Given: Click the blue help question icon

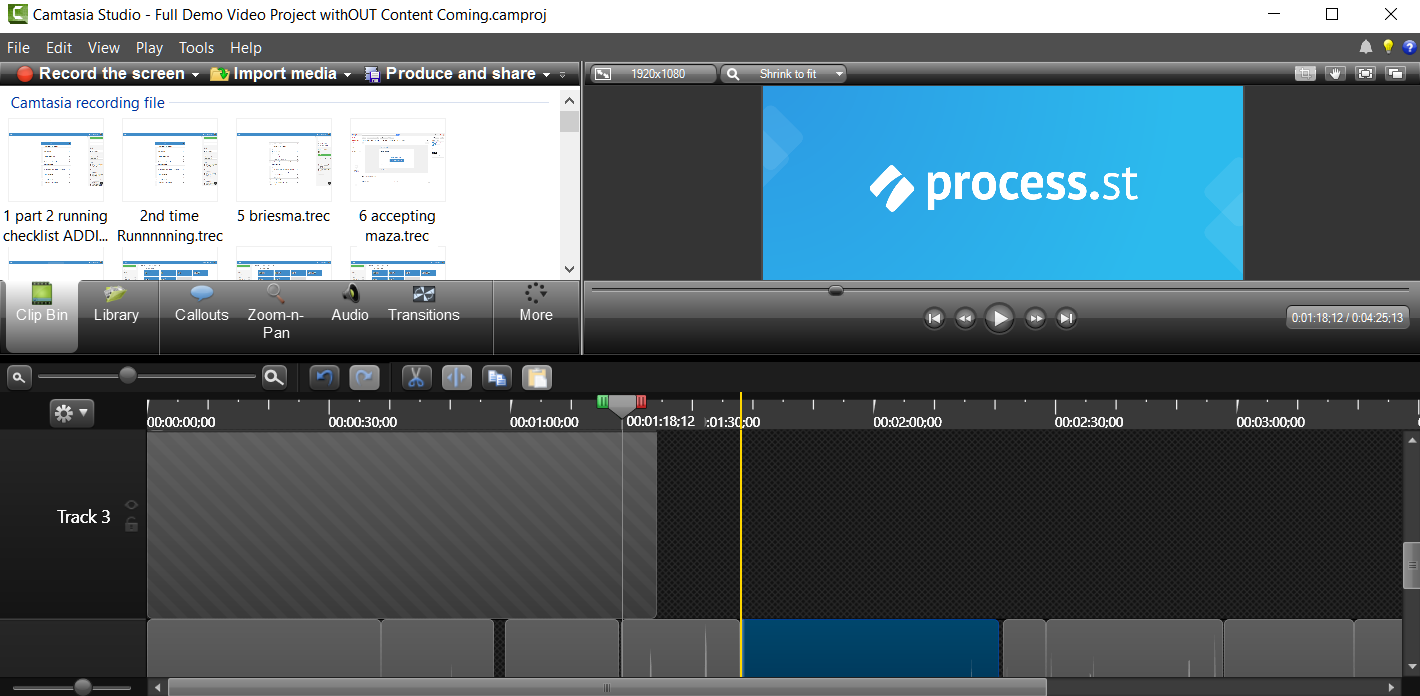Looking at the screenshot, I should point(1410,47).
